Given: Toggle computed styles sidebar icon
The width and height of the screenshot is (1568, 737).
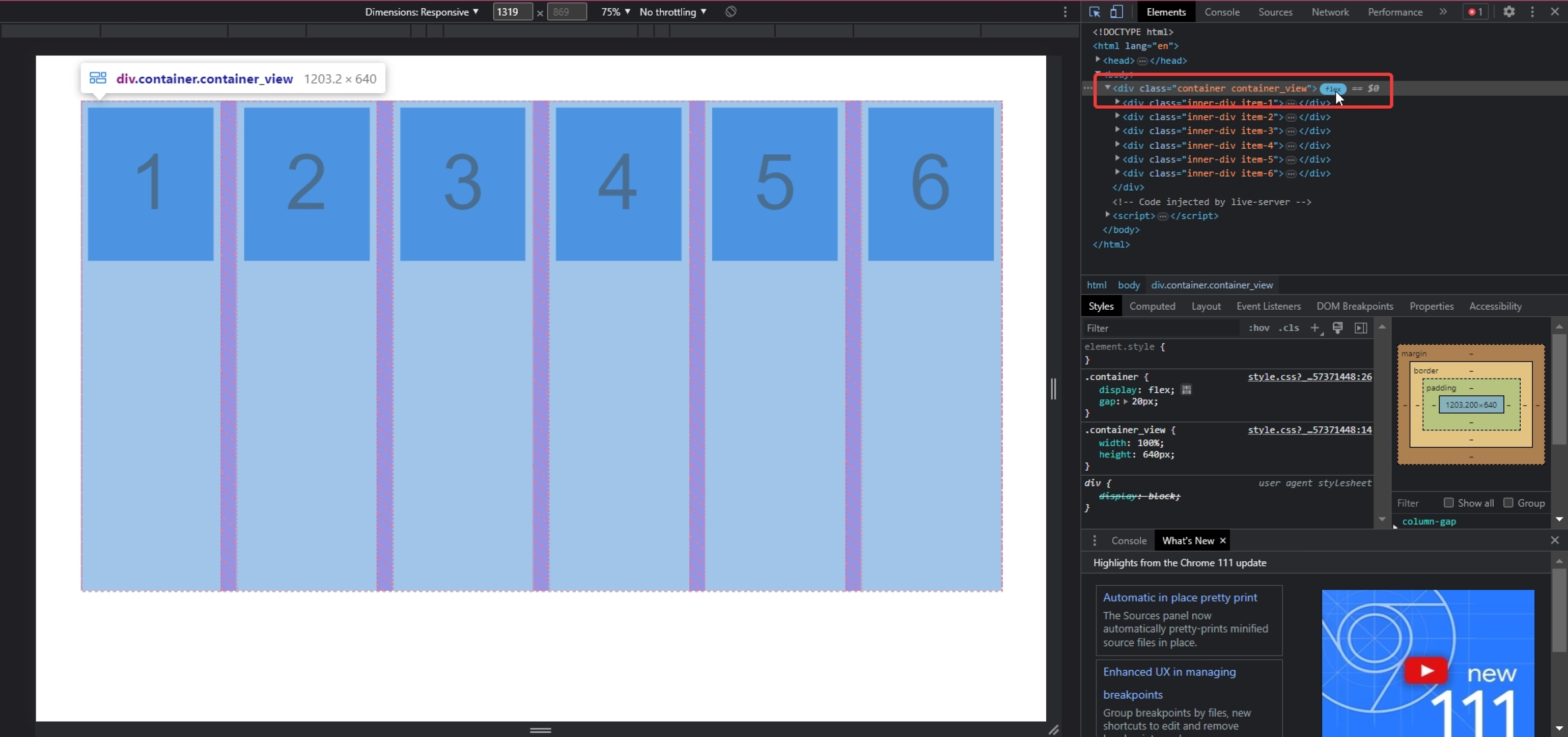Looking at the screenshot, I should pyautogui.click(x=1361, y=327).
